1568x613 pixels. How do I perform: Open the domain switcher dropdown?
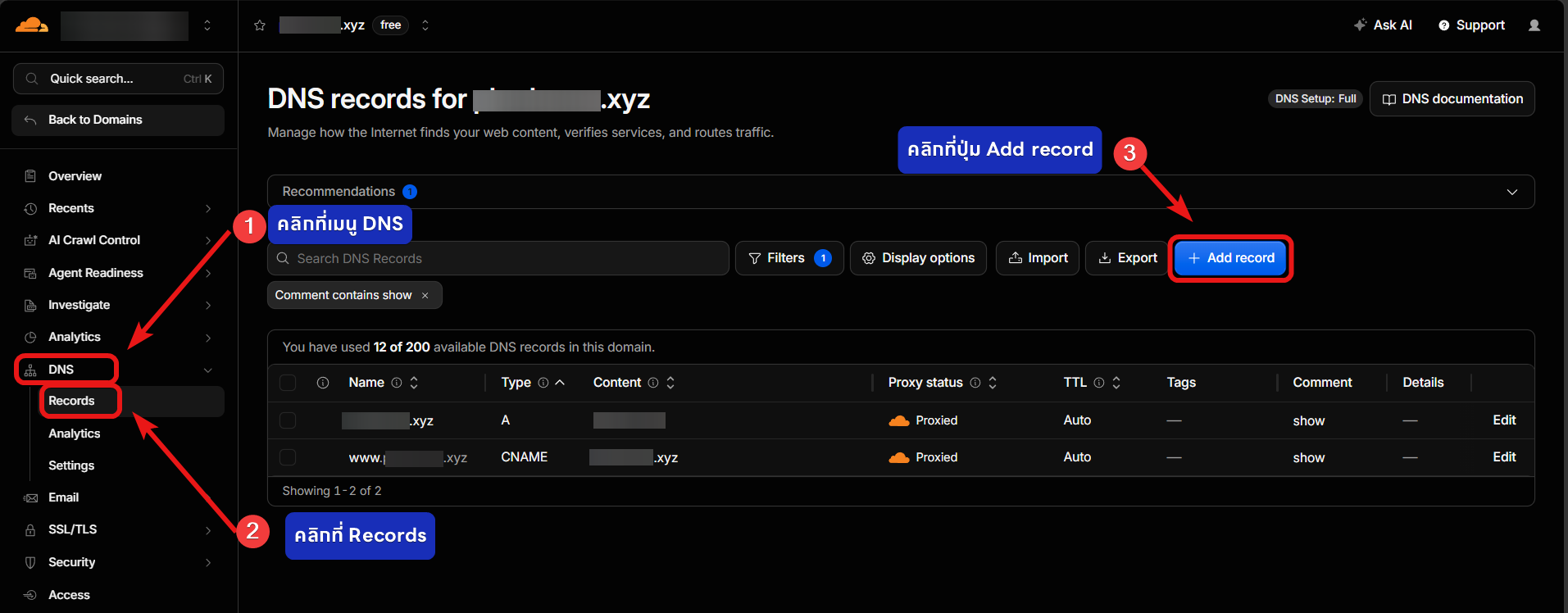425,25
